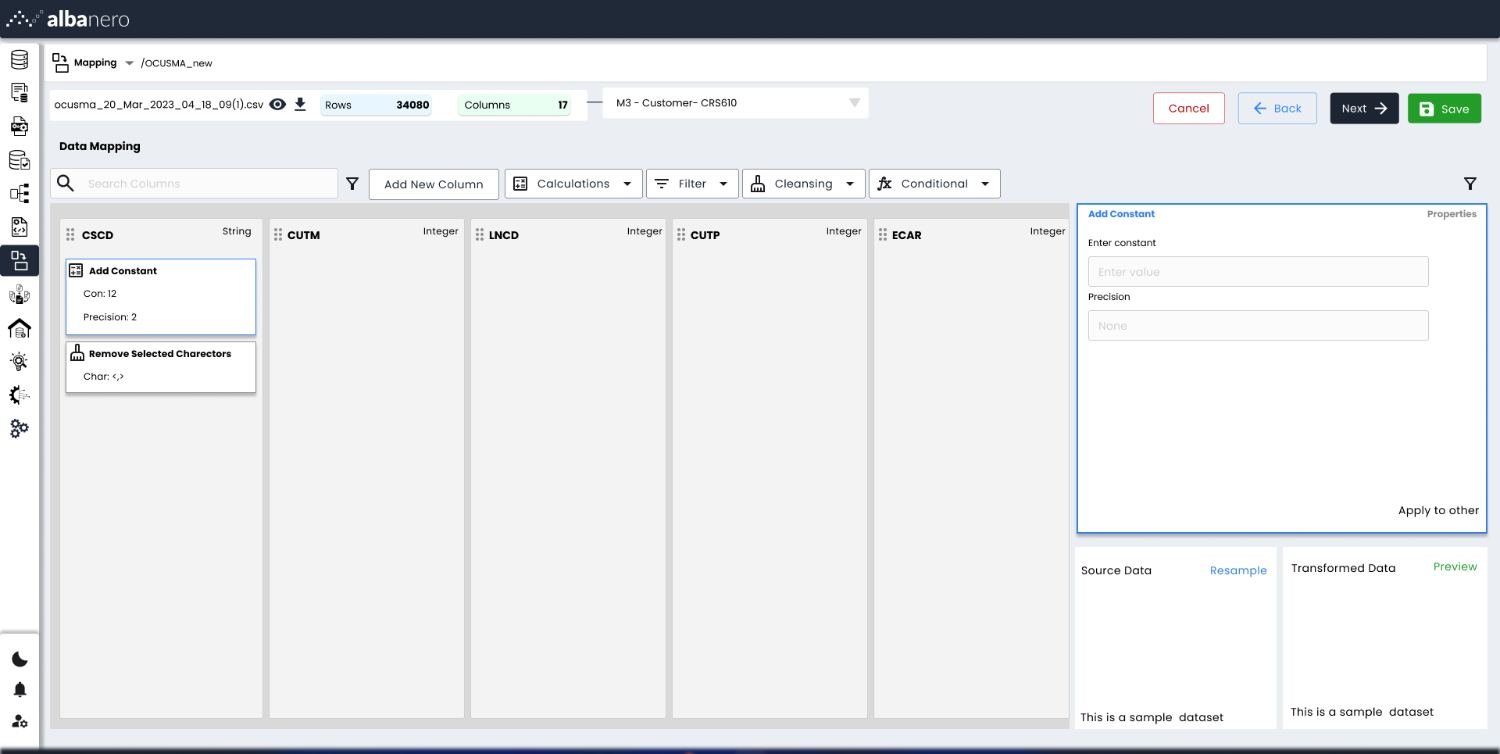
Task: Open the Calculations dropdown
Action: 573,184
